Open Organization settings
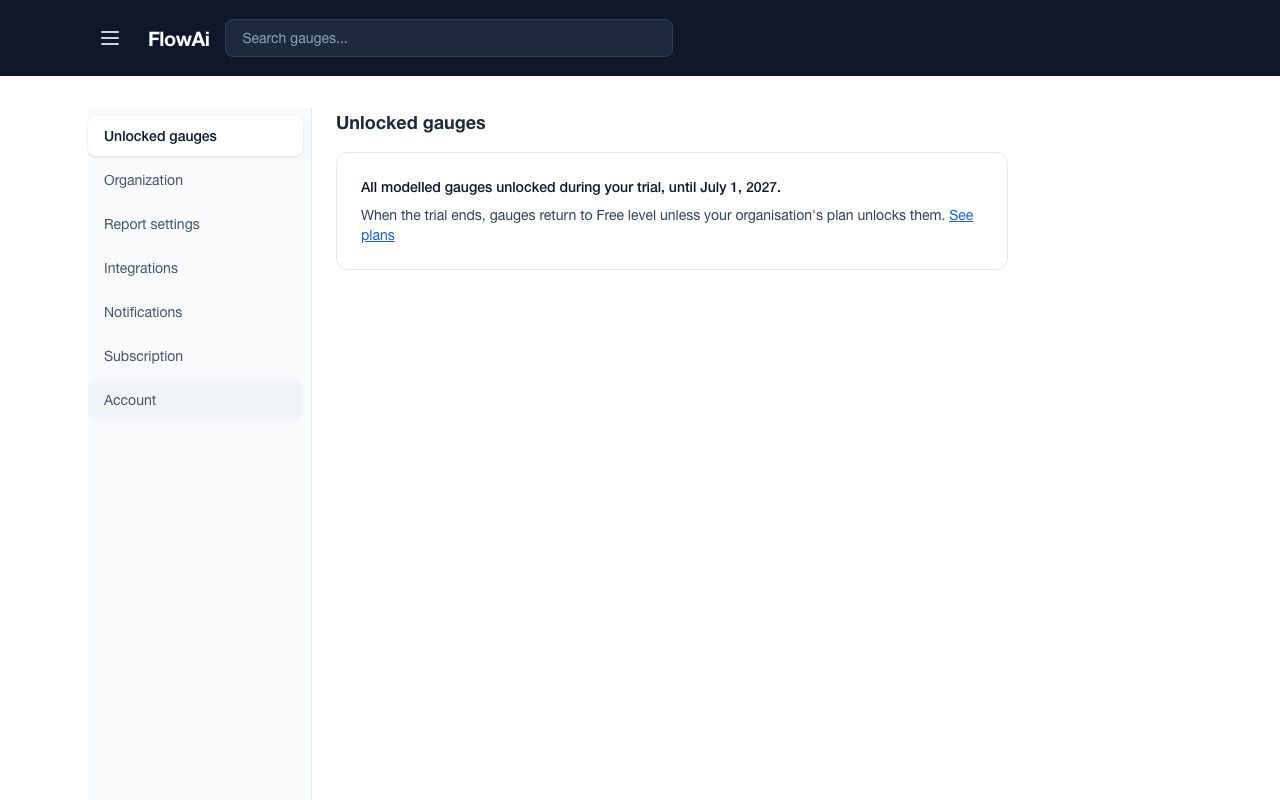The height and width of the screenshot is (800, 1280). coord(196,180)
